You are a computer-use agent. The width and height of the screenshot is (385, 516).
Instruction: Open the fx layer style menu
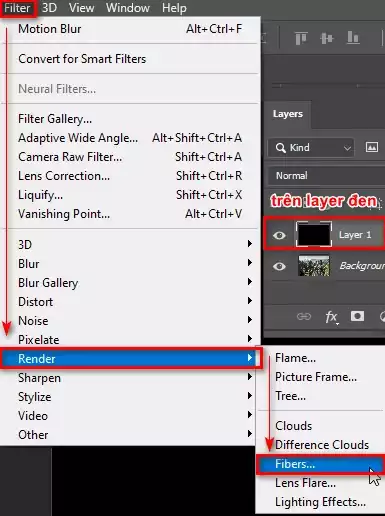(x=331, y=317)
